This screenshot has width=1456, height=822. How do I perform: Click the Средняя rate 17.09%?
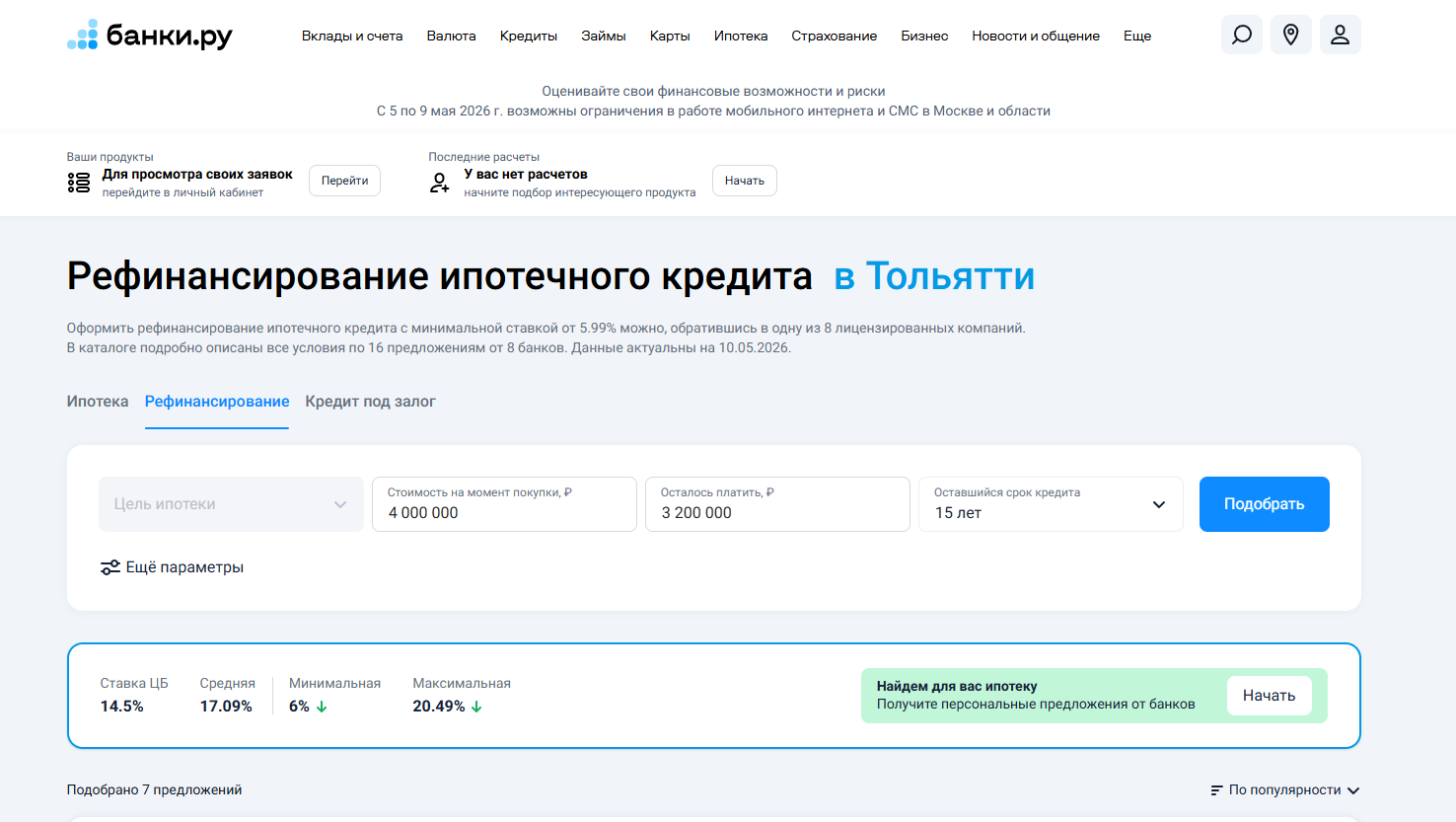coord(226,707)
